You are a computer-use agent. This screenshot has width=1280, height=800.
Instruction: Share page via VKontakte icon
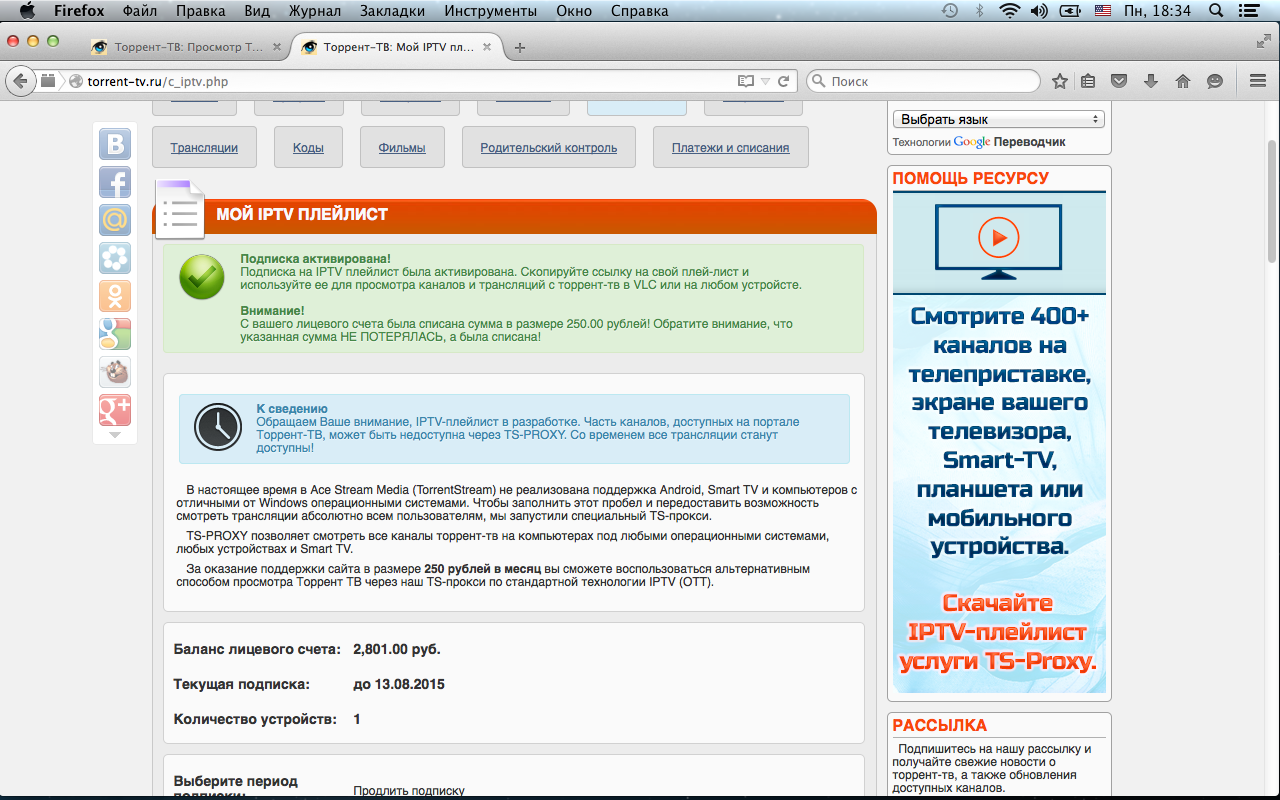pyautogui.click(x=115, y=144)
